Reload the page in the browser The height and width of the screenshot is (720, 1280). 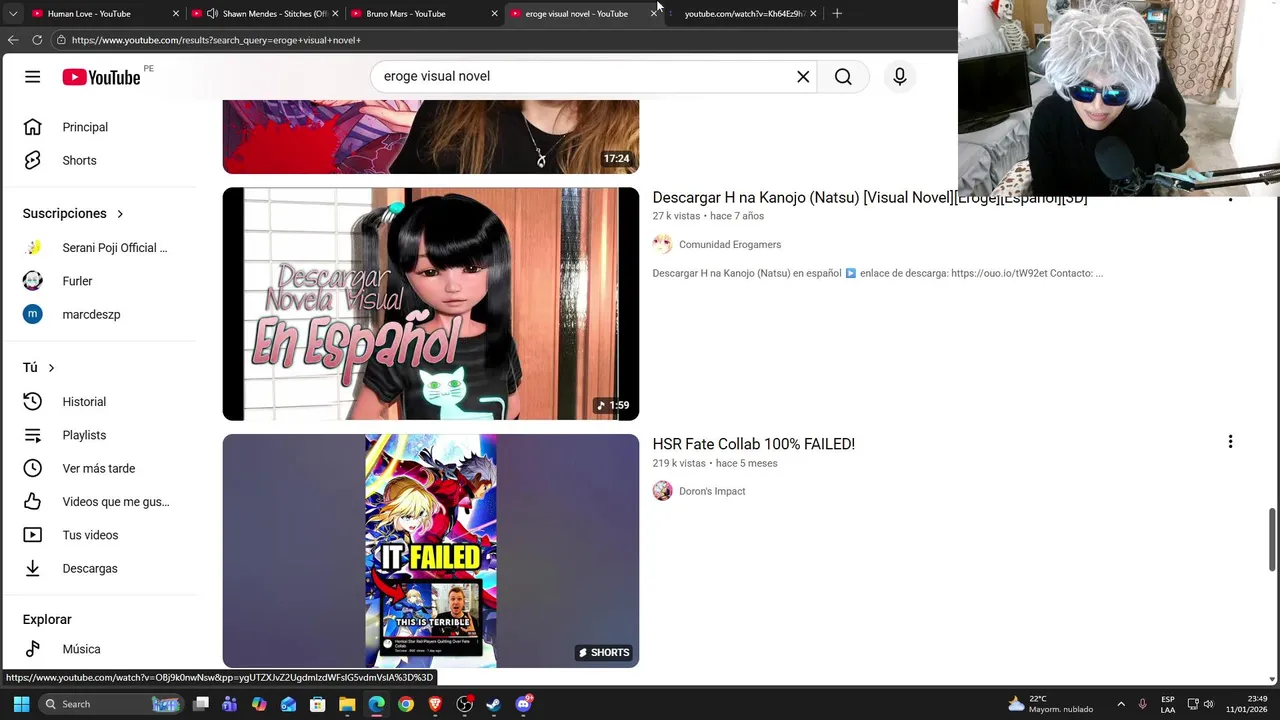click(x=37, y=40)
